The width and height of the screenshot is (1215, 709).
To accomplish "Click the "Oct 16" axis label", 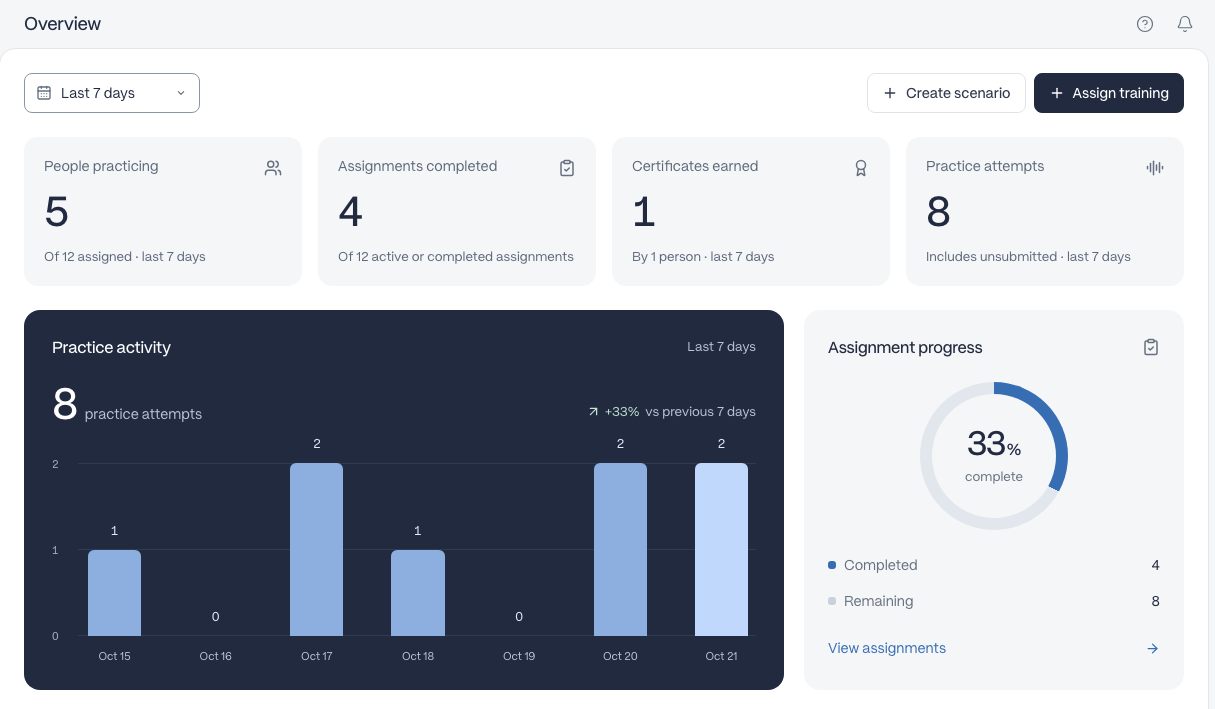I will [x=216, y=656].
